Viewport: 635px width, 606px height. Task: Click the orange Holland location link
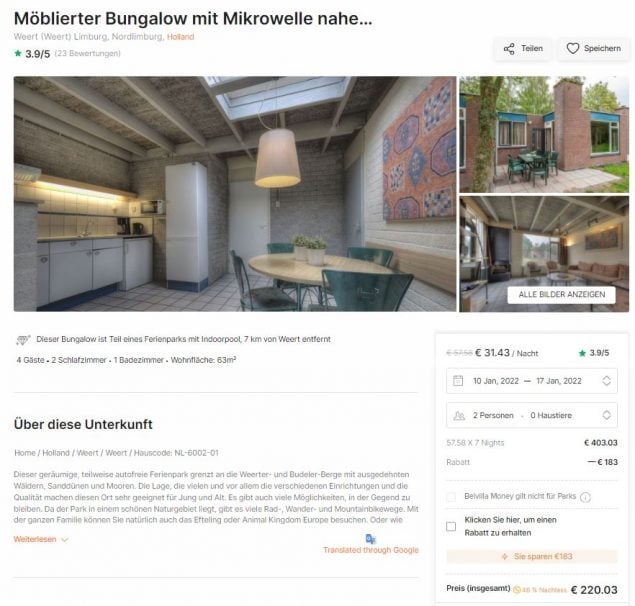tap(181, 37)
